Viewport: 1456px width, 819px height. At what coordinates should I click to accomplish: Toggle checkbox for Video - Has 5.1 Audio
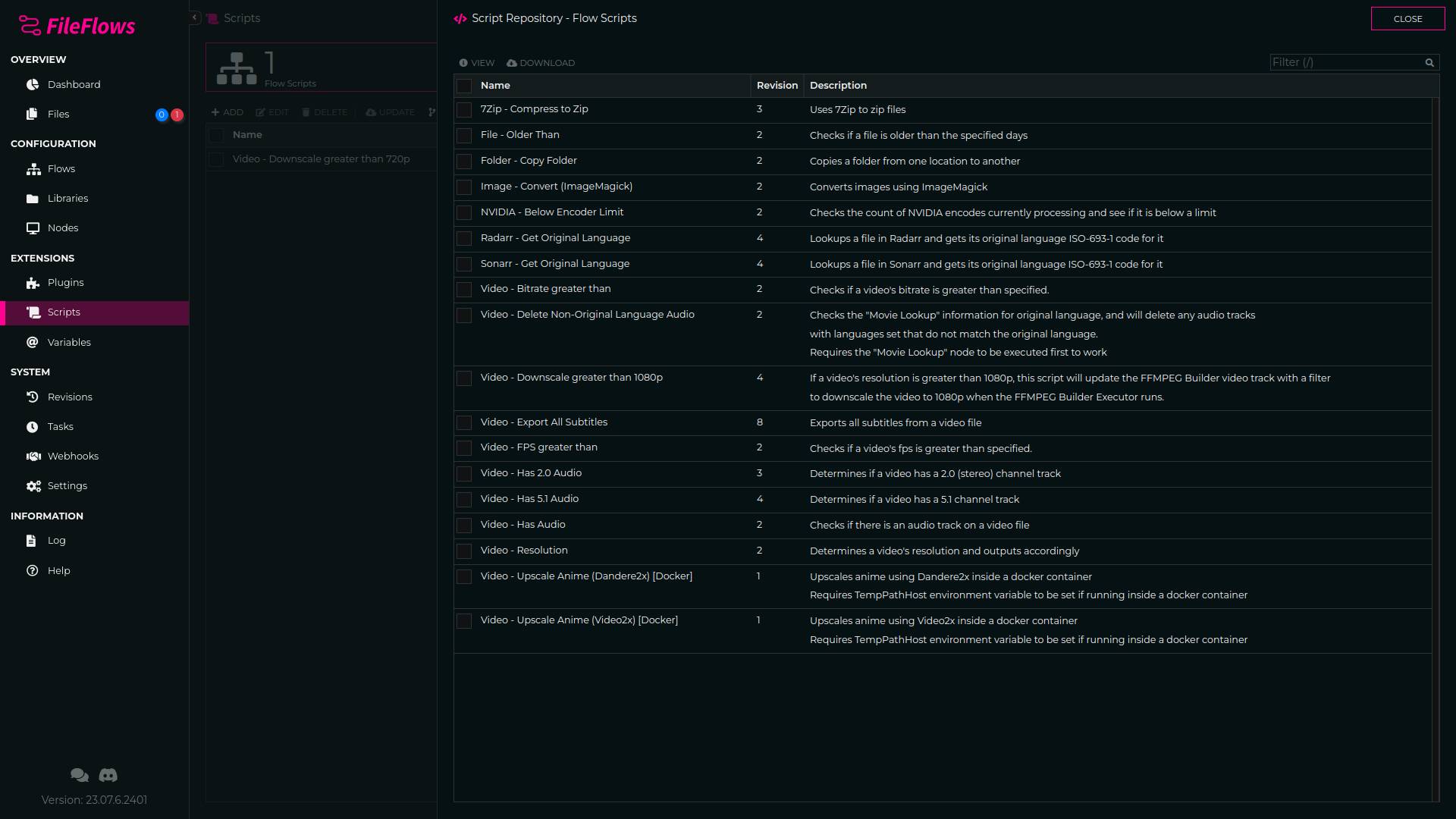(463, 499)
